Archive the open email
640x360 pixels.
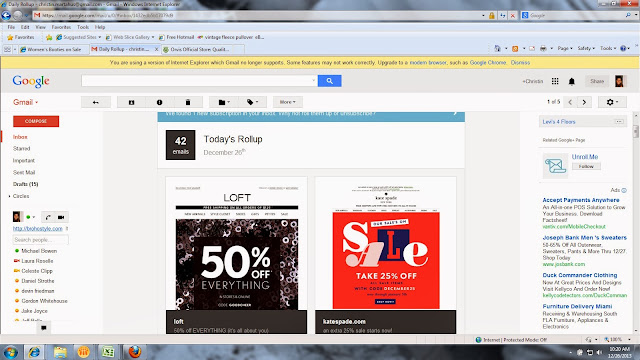(x=131, y=102)
